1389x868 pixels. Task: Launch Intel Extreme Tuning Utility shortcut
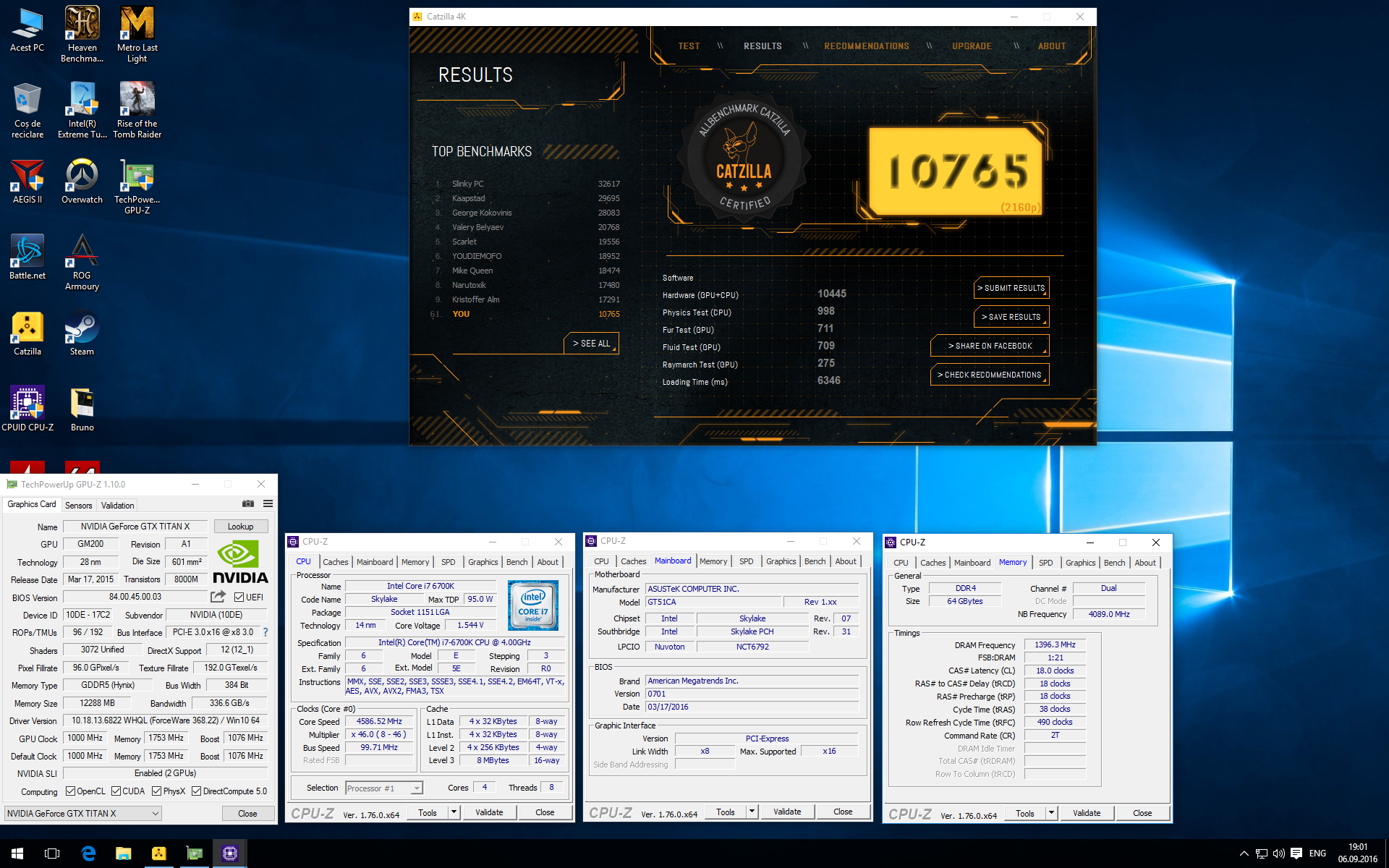(x=82, y=110)
